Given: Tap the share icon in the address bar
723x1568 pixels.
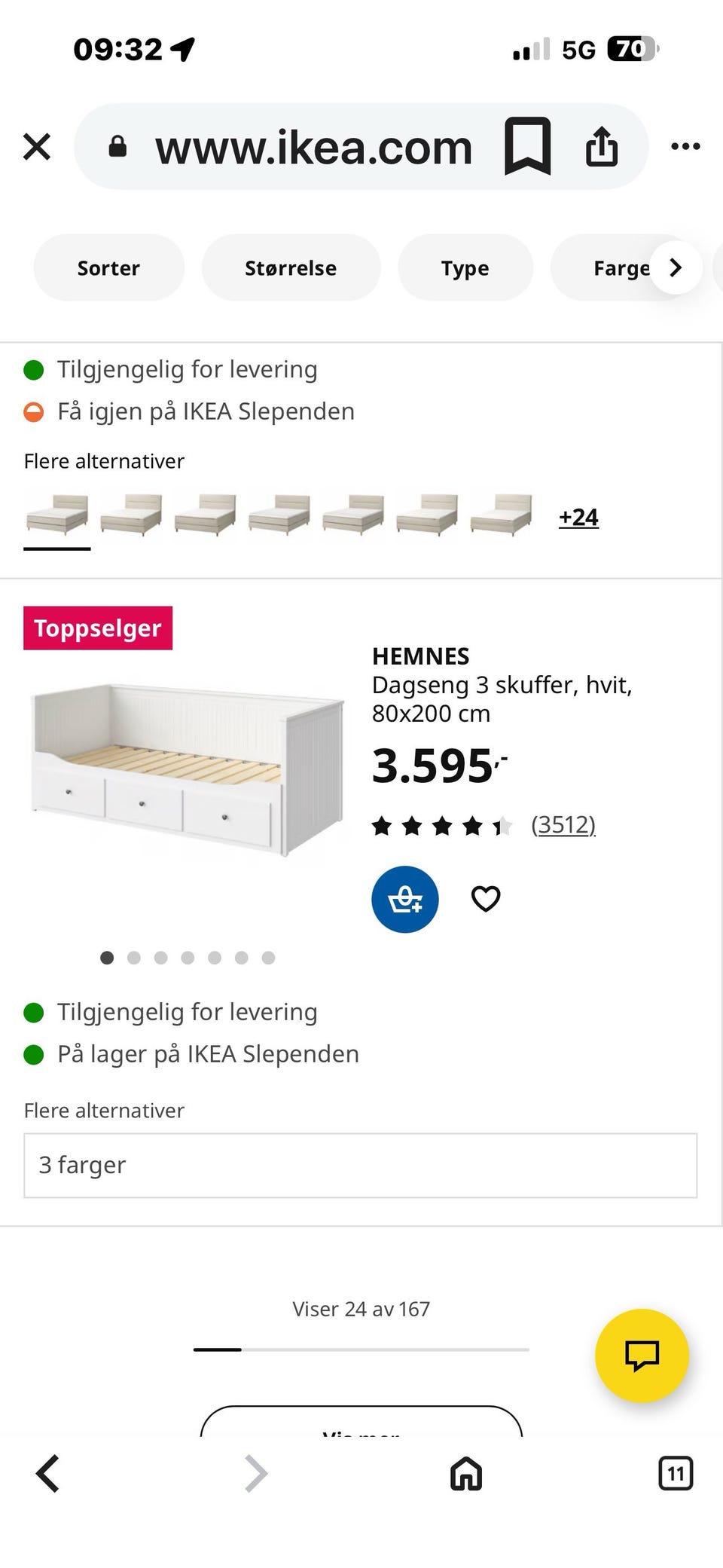Looking at the screenshot, I should tap(602, 146).
